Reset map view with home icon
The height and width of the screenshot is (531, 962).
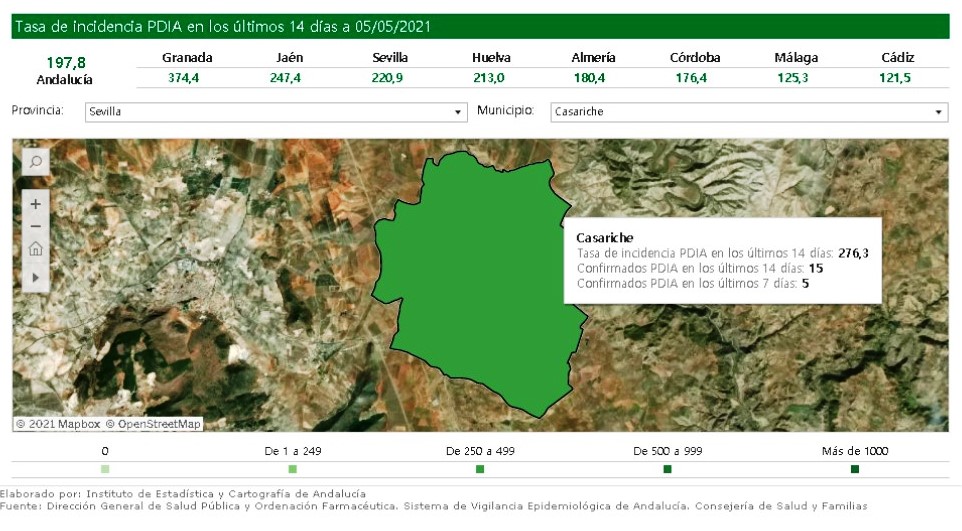point(35,250)
